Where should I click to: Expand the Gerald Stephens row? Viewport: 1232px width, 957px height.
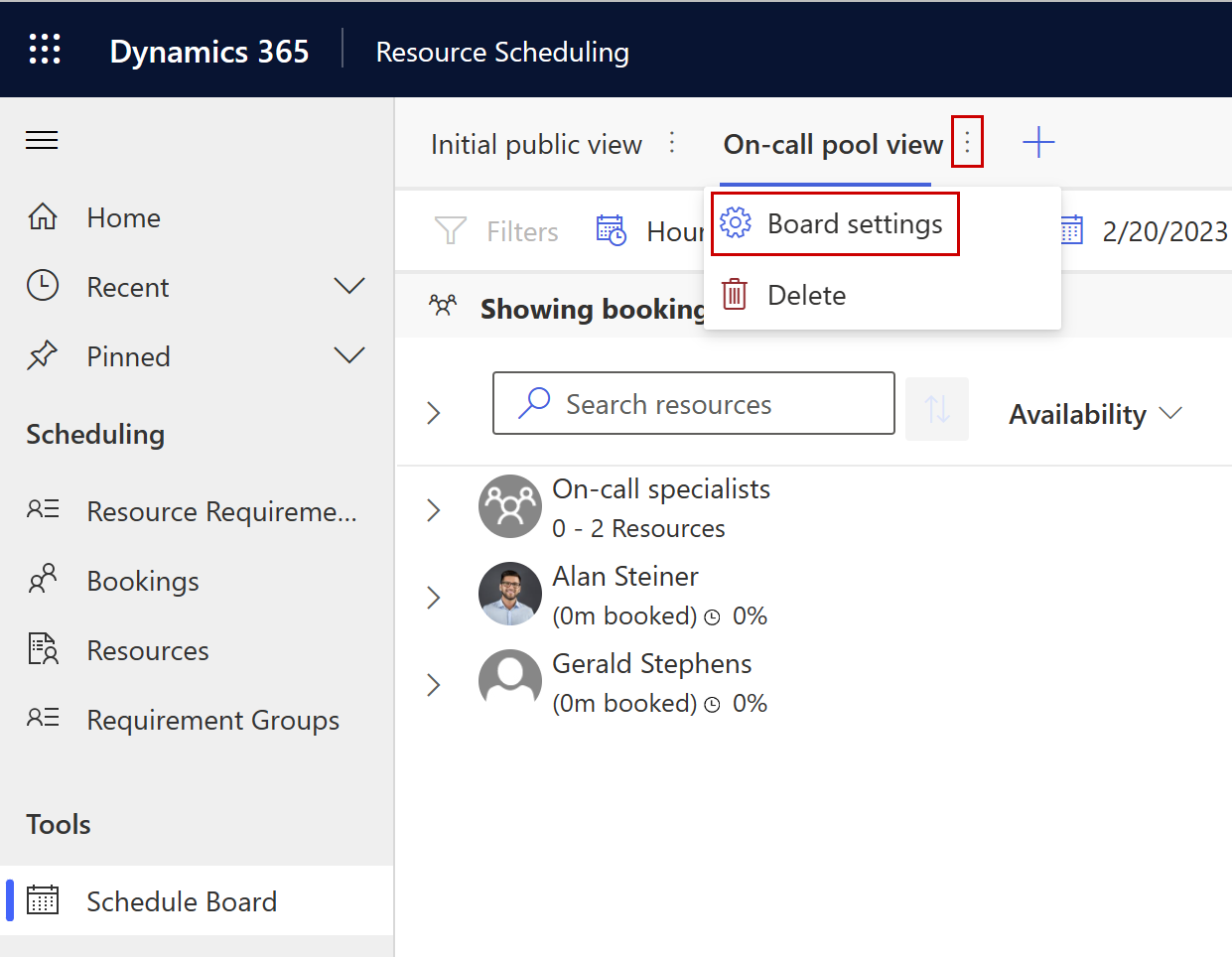(x=433, y=685)
